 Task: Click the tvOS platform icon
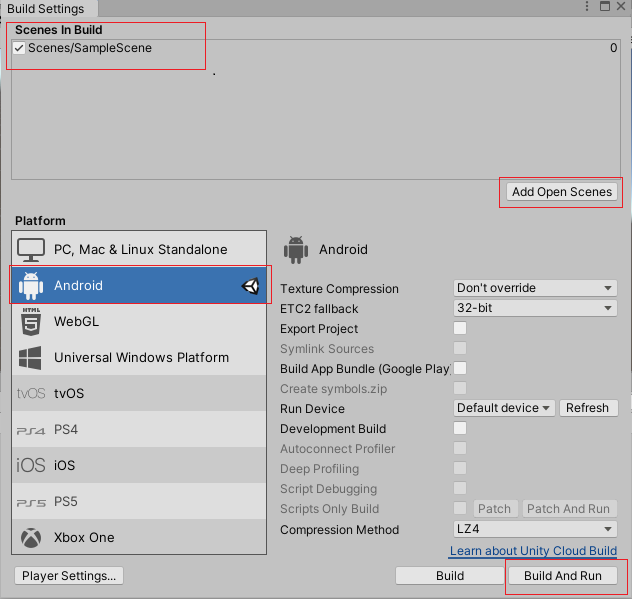coord(31,393)
